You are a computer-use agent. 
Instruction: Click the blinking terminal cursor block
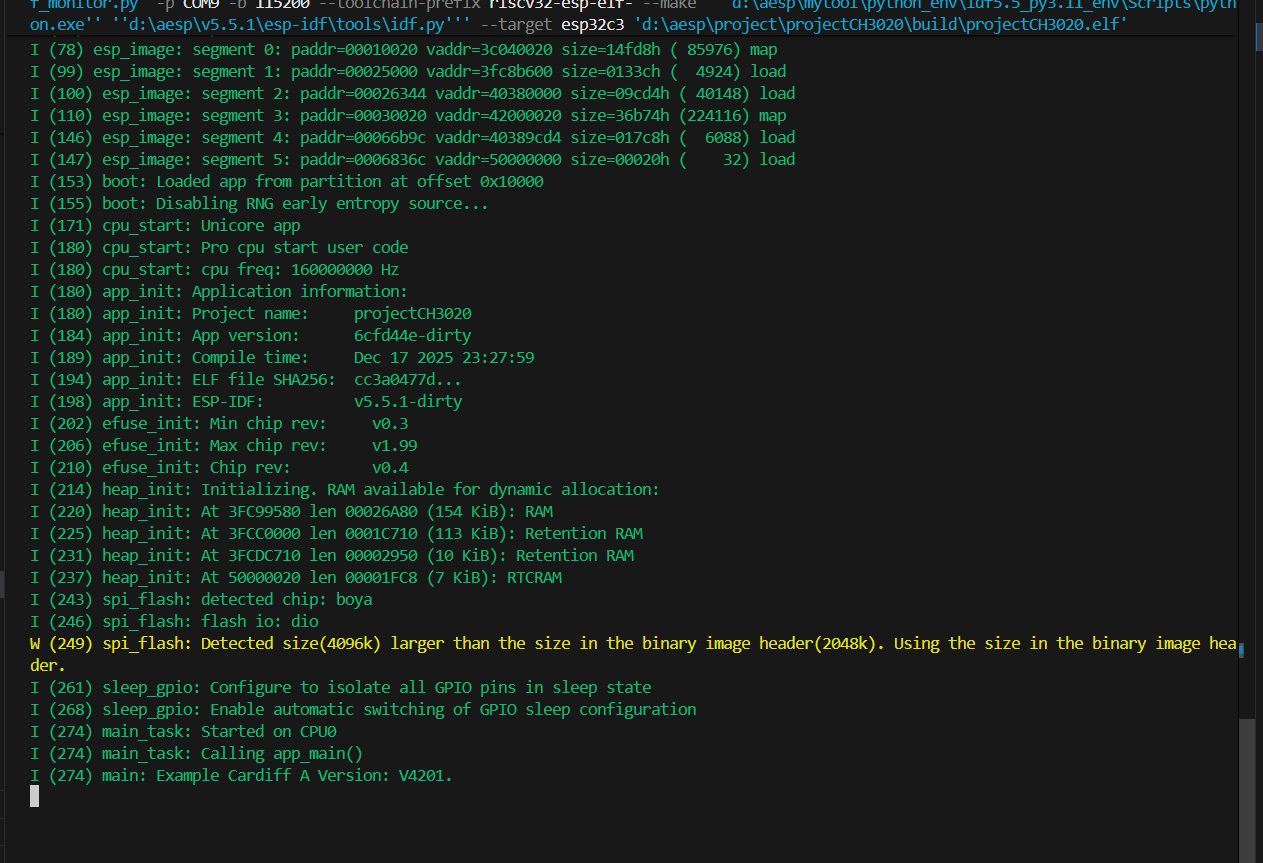pyautogui.click(x=35, y=796)
